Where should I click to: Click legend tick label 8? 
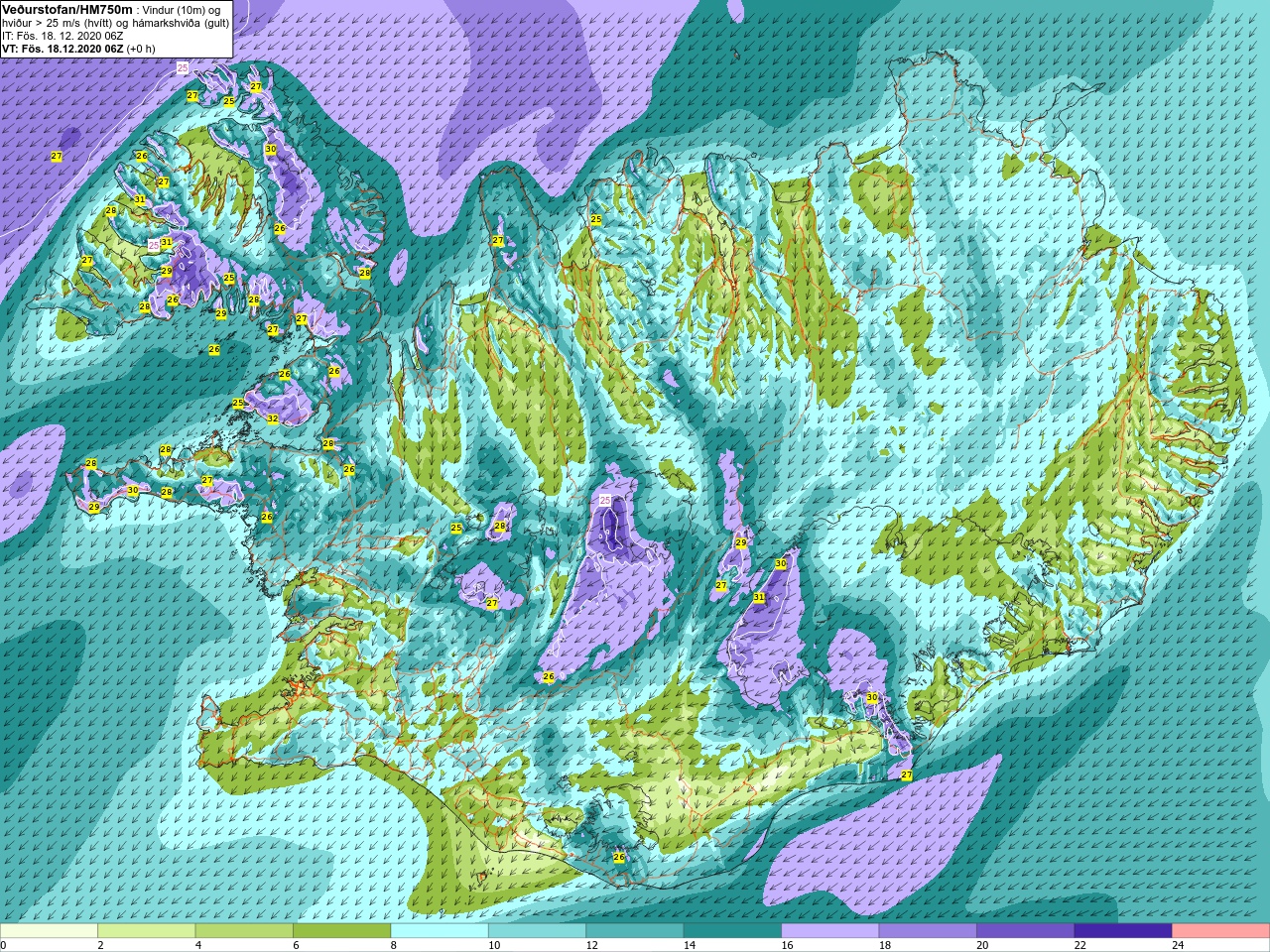[396, 945]
